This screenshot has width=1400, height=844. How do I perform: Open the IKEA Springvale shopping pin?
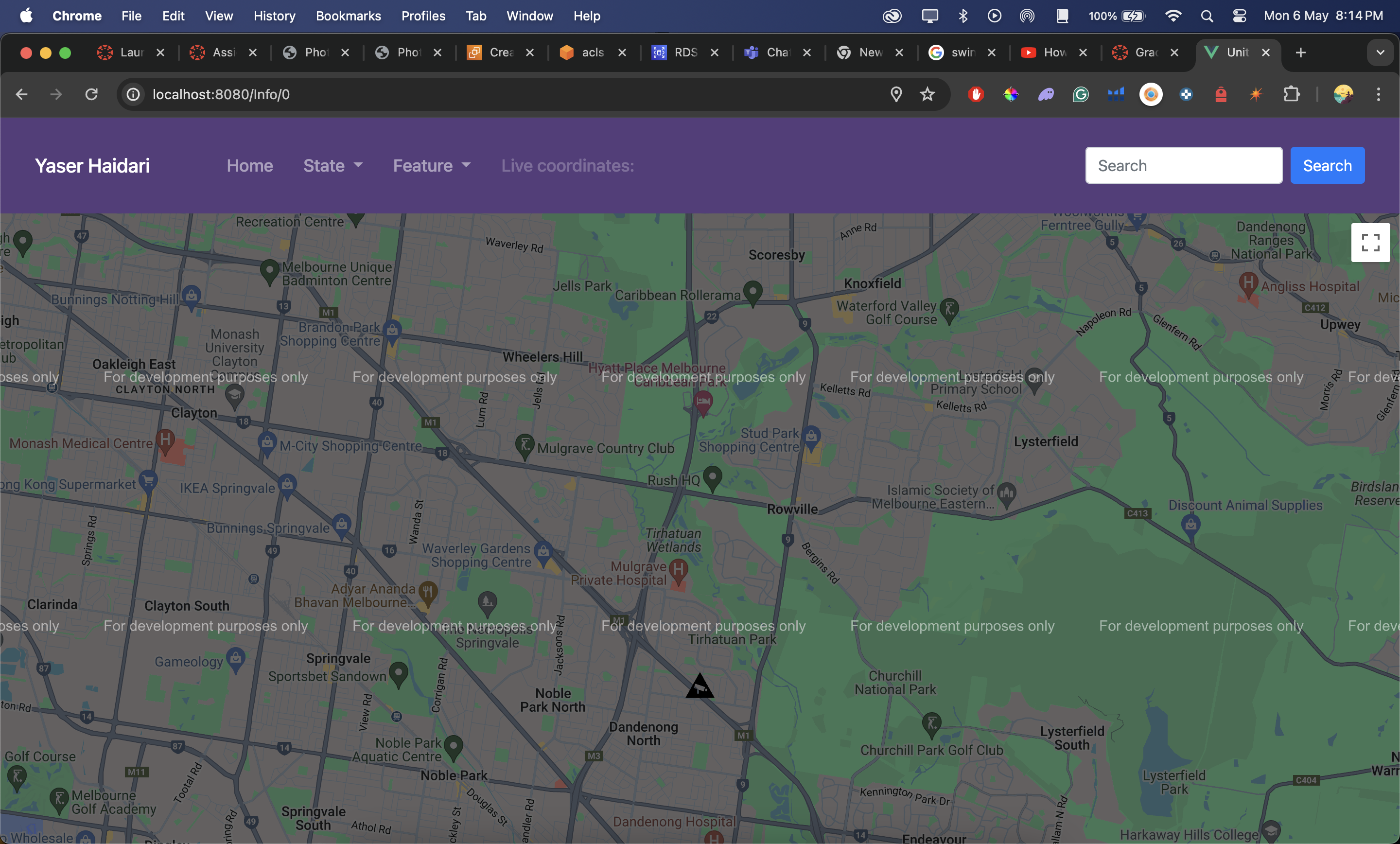click(287, 487)
